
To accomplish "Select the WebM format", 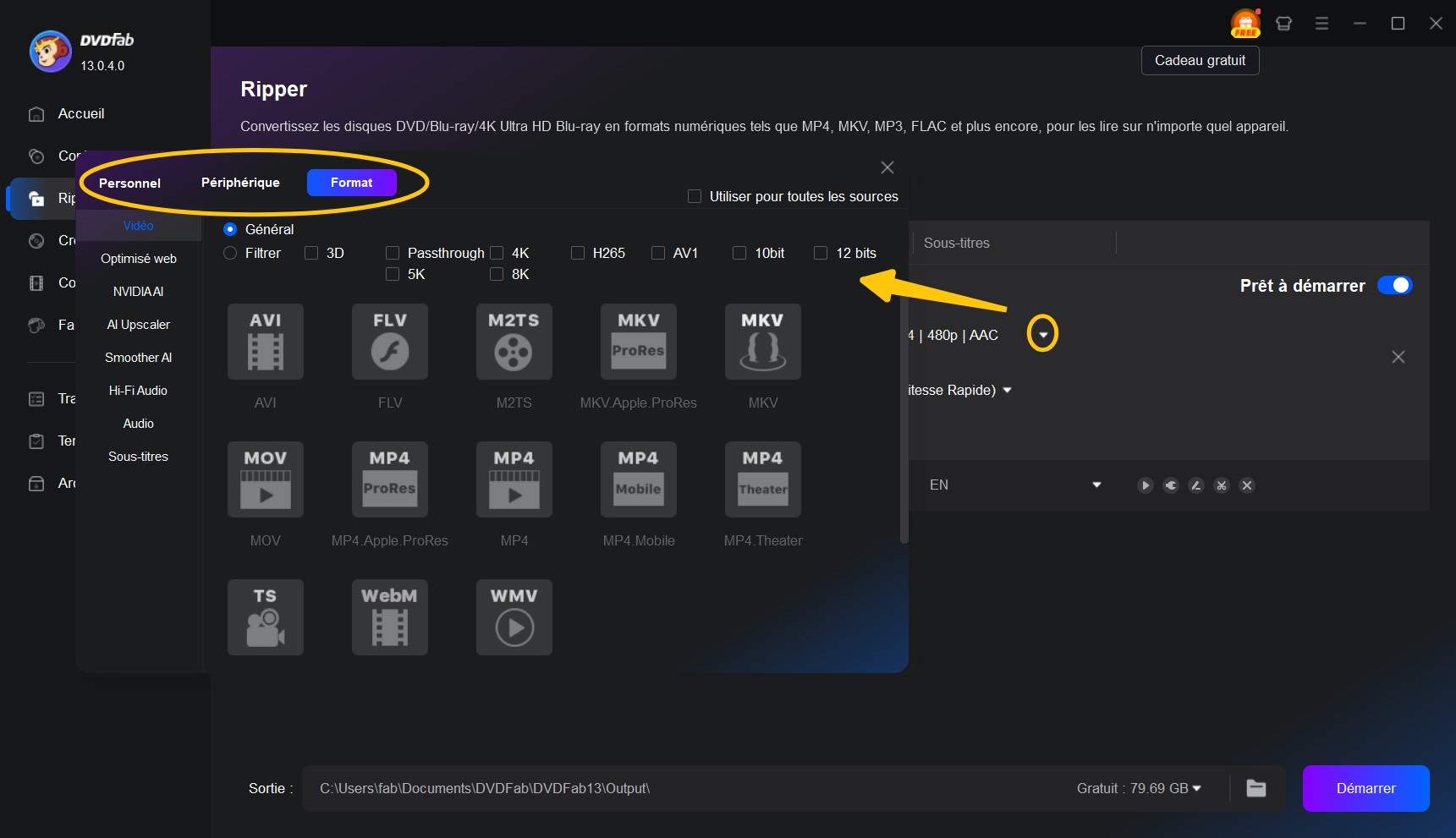I will point(389,617).
